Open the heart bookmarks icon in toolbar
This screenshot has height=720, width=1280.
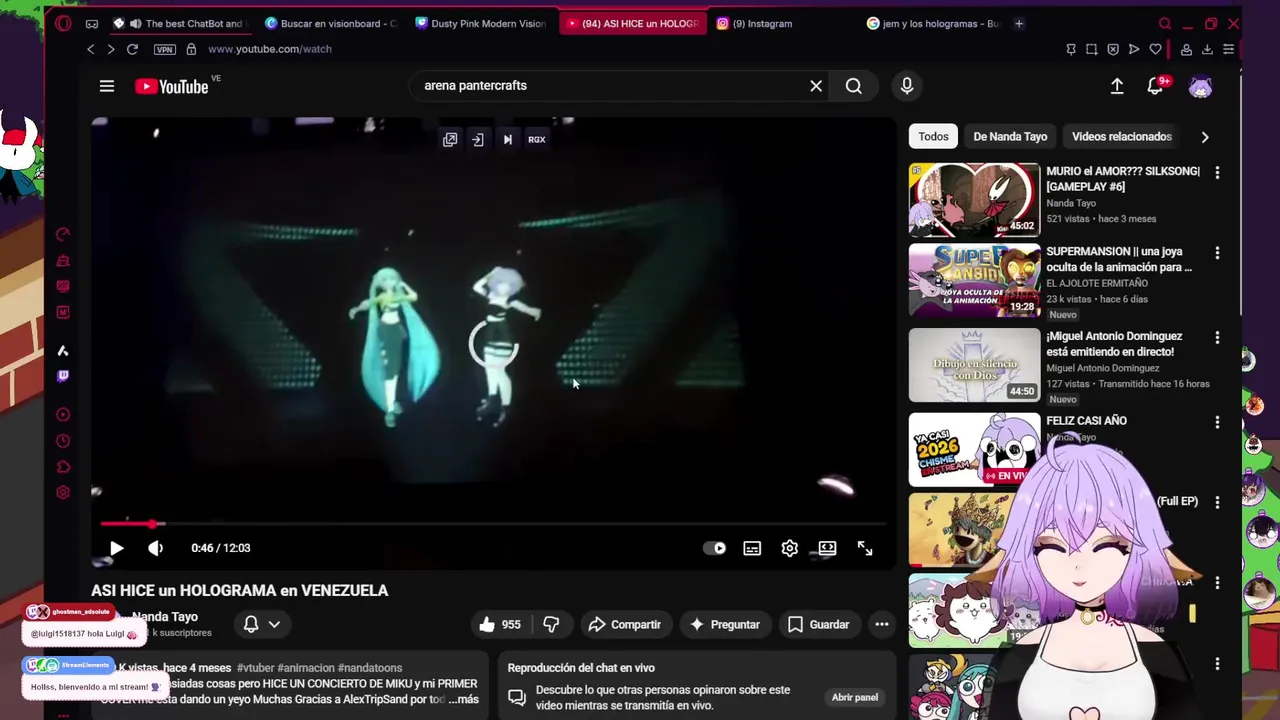coord(1155,49)
